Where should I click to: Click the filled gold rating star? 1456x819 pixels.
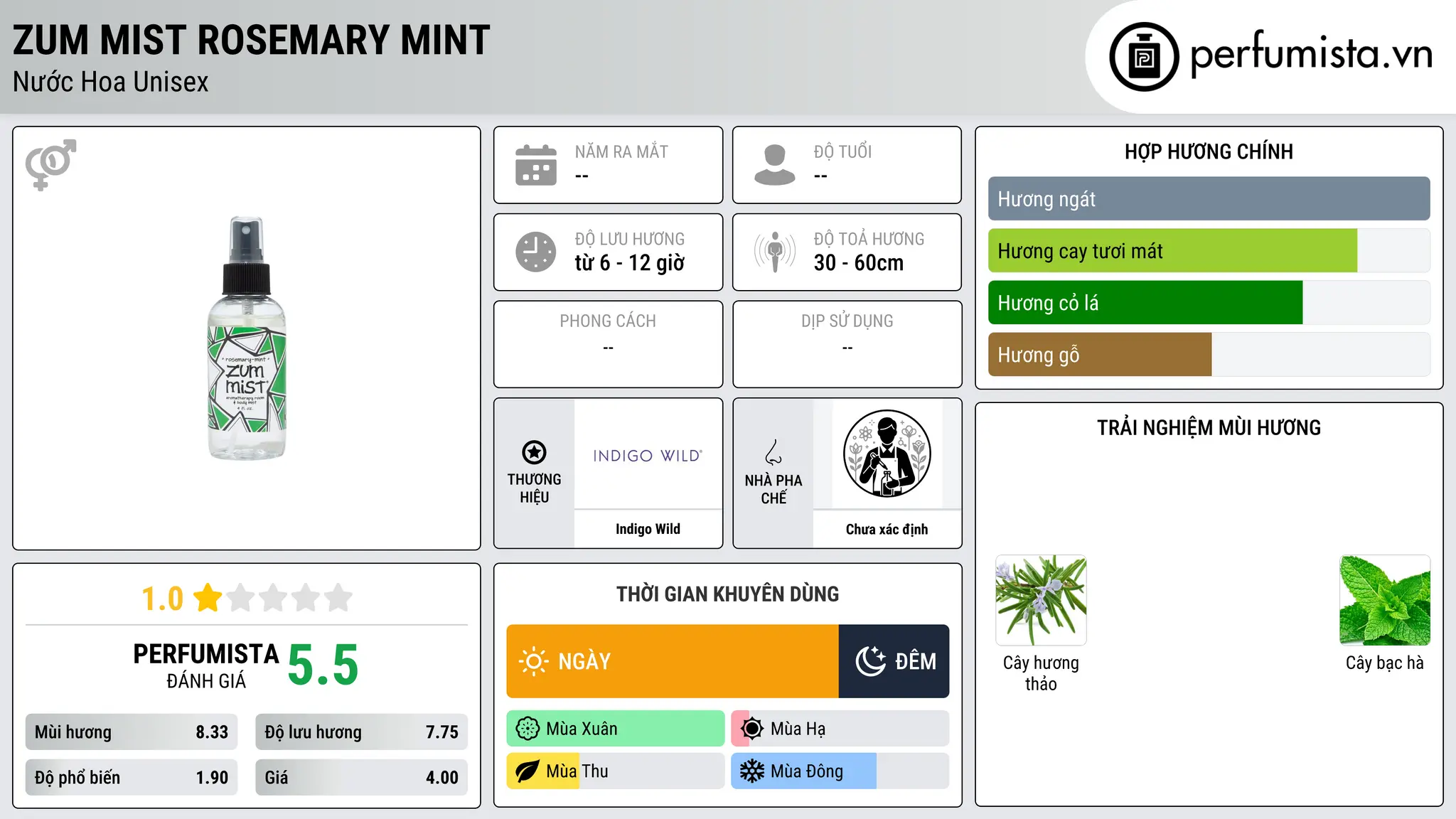tap(208, 598)
